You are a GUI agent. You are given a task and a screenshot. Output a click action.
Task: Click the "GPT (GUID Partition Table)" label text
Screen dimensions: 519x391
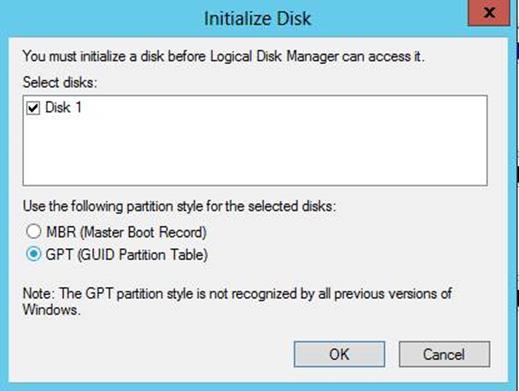(127, 255)
